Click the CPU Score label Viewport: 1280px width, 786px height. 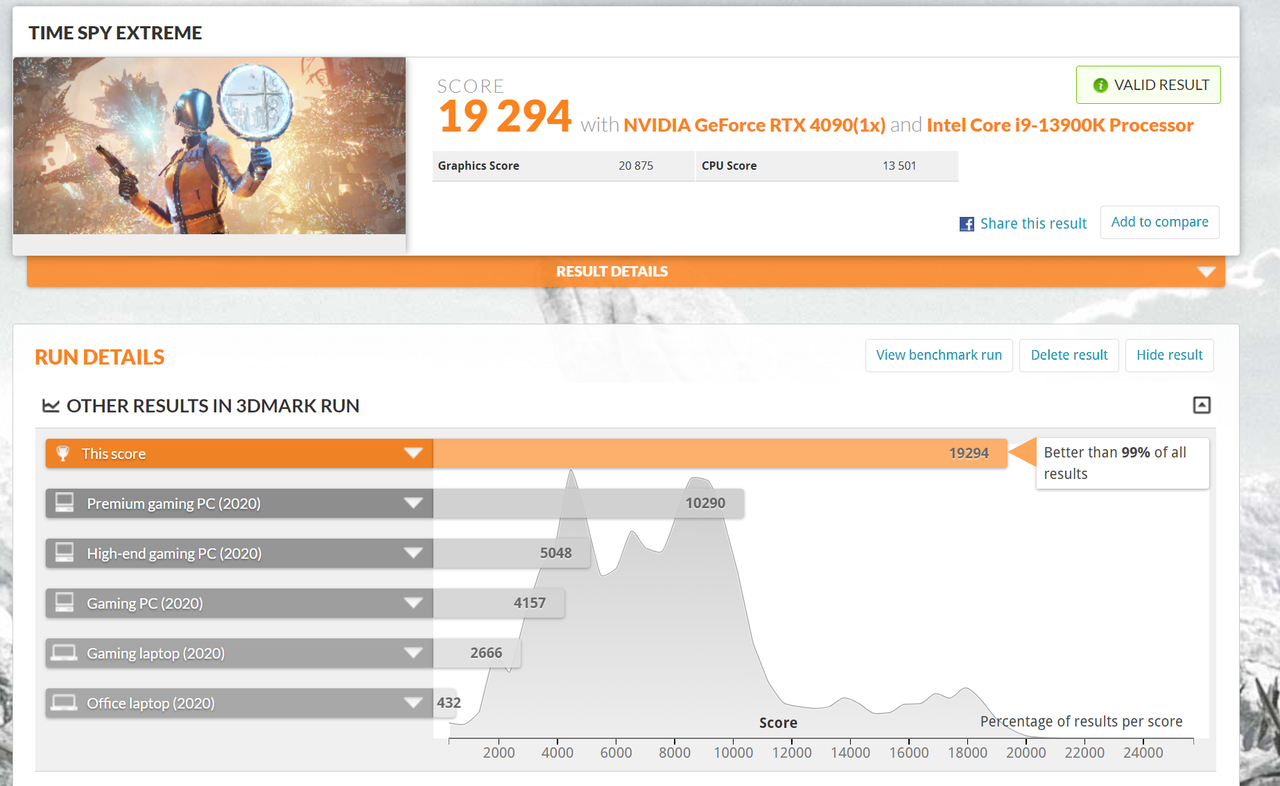click(729, 166)
